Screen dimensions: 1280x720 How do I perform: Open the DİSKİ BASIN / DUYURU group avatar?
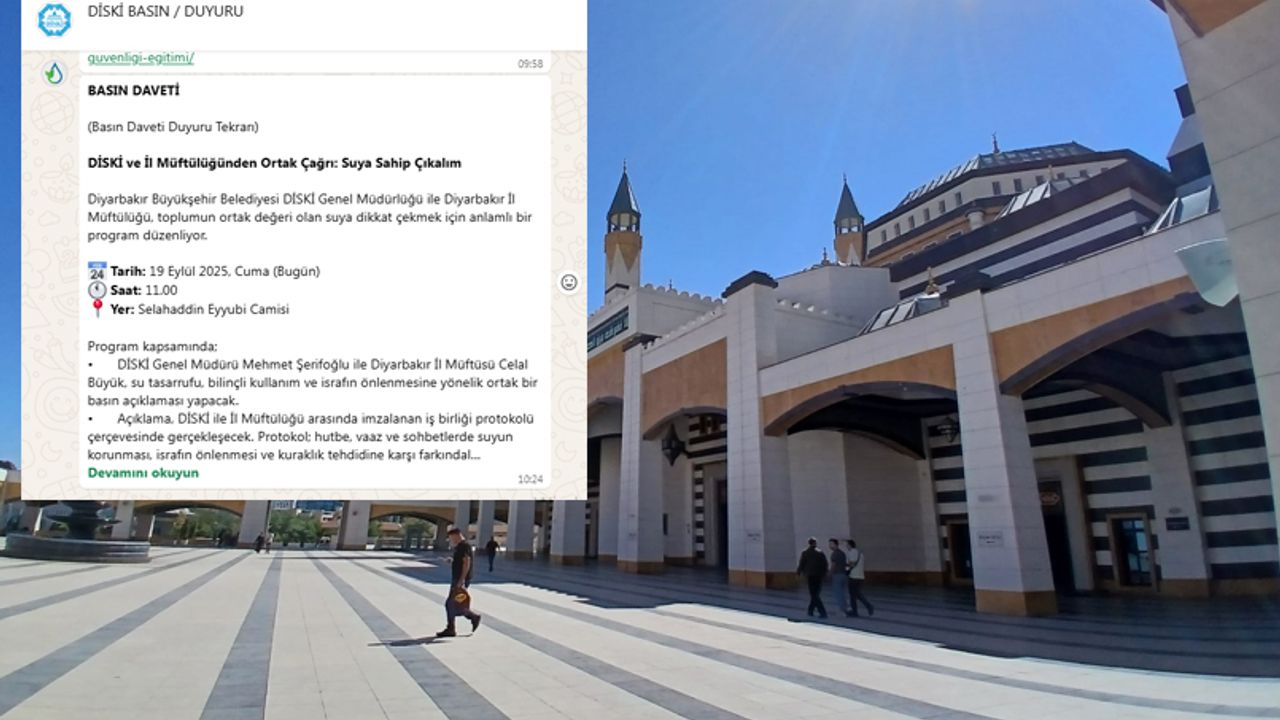(x=54, y=18)
